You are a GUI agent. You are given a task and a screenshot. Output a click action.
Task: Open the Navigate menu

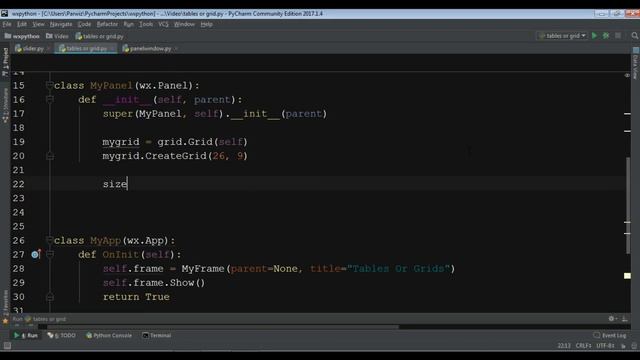pos(61,24)
